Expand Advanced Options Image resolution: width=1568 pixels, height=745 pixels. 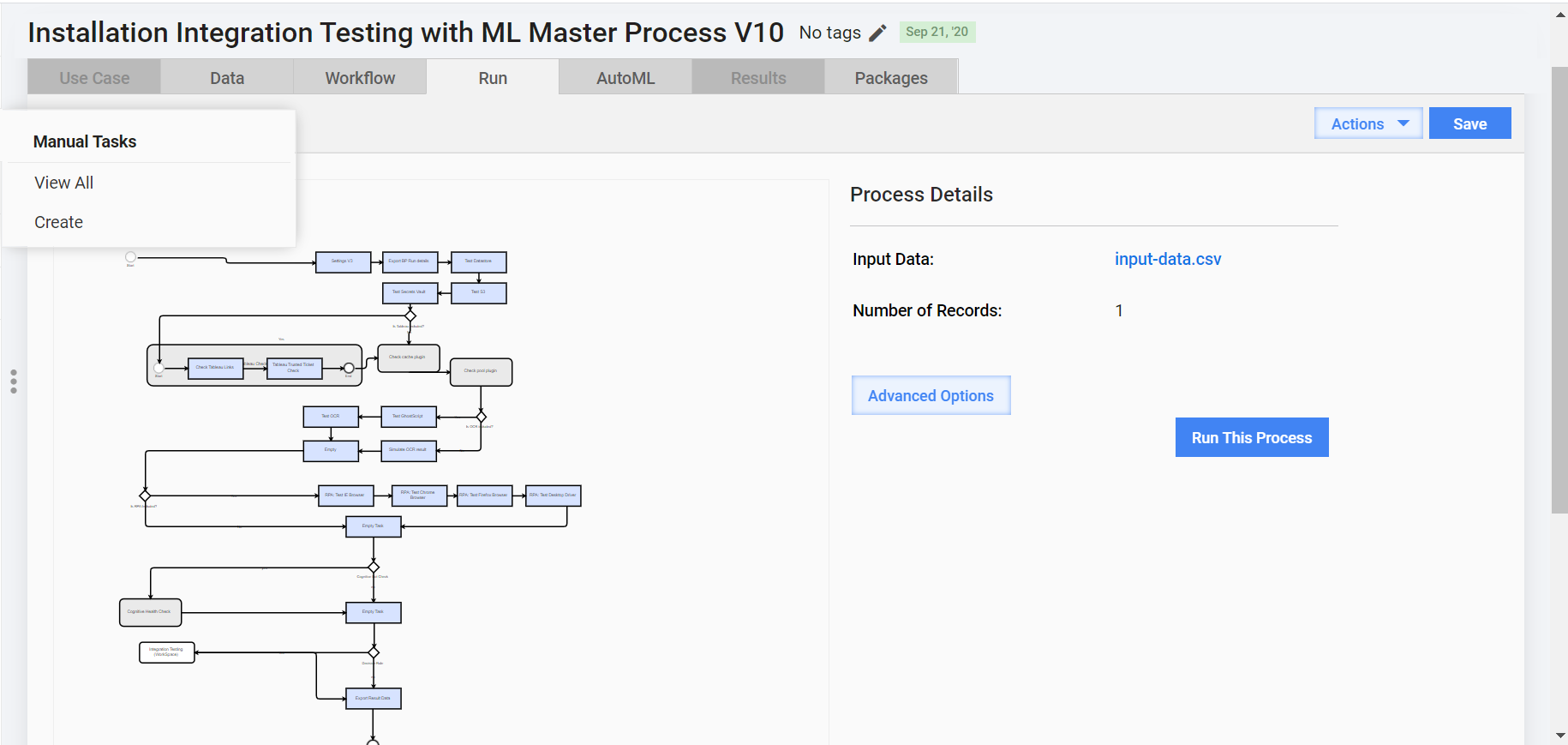[931, 395]
